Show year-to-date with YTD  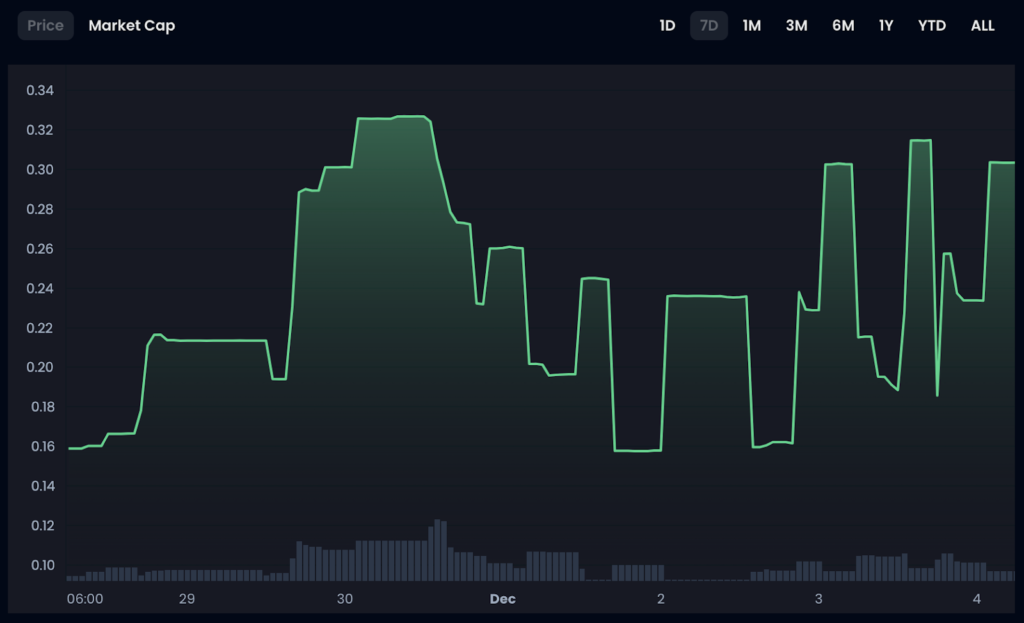coord(932,26)
